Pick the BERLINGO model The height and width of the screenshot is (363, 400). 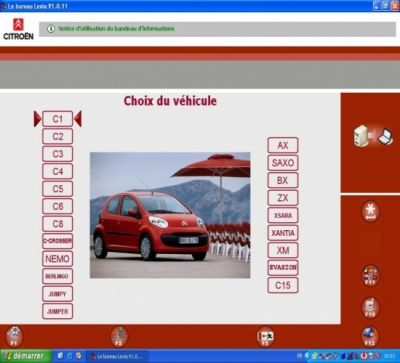pyautogui.click(x=58, y=276)
